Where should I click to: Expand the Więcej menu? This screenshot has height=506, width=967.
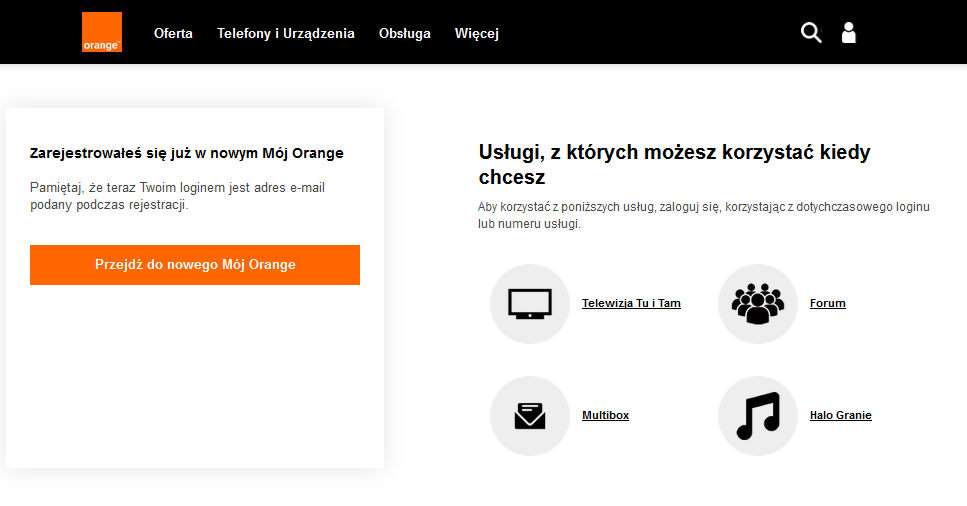pos(477,33)
